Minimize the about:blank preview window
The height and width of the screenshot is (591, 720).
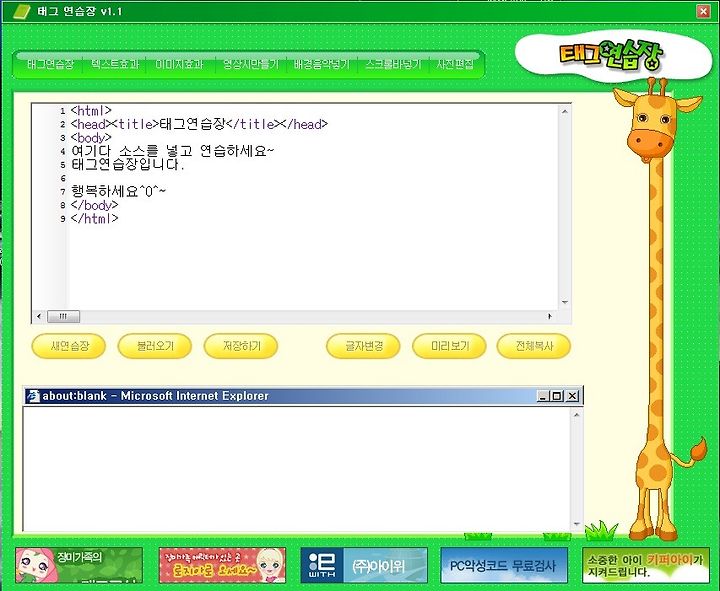(543, 396)
